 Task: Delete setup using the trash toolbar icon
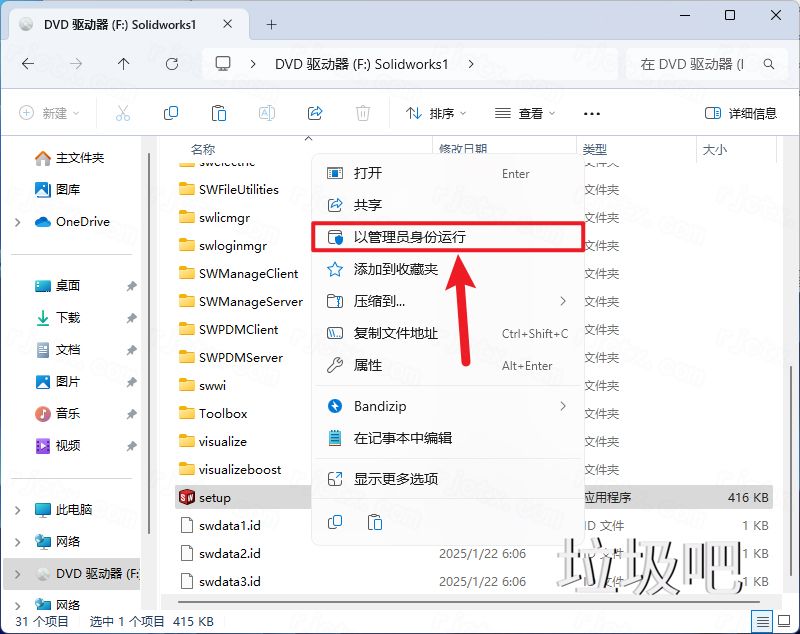point(362,112)
